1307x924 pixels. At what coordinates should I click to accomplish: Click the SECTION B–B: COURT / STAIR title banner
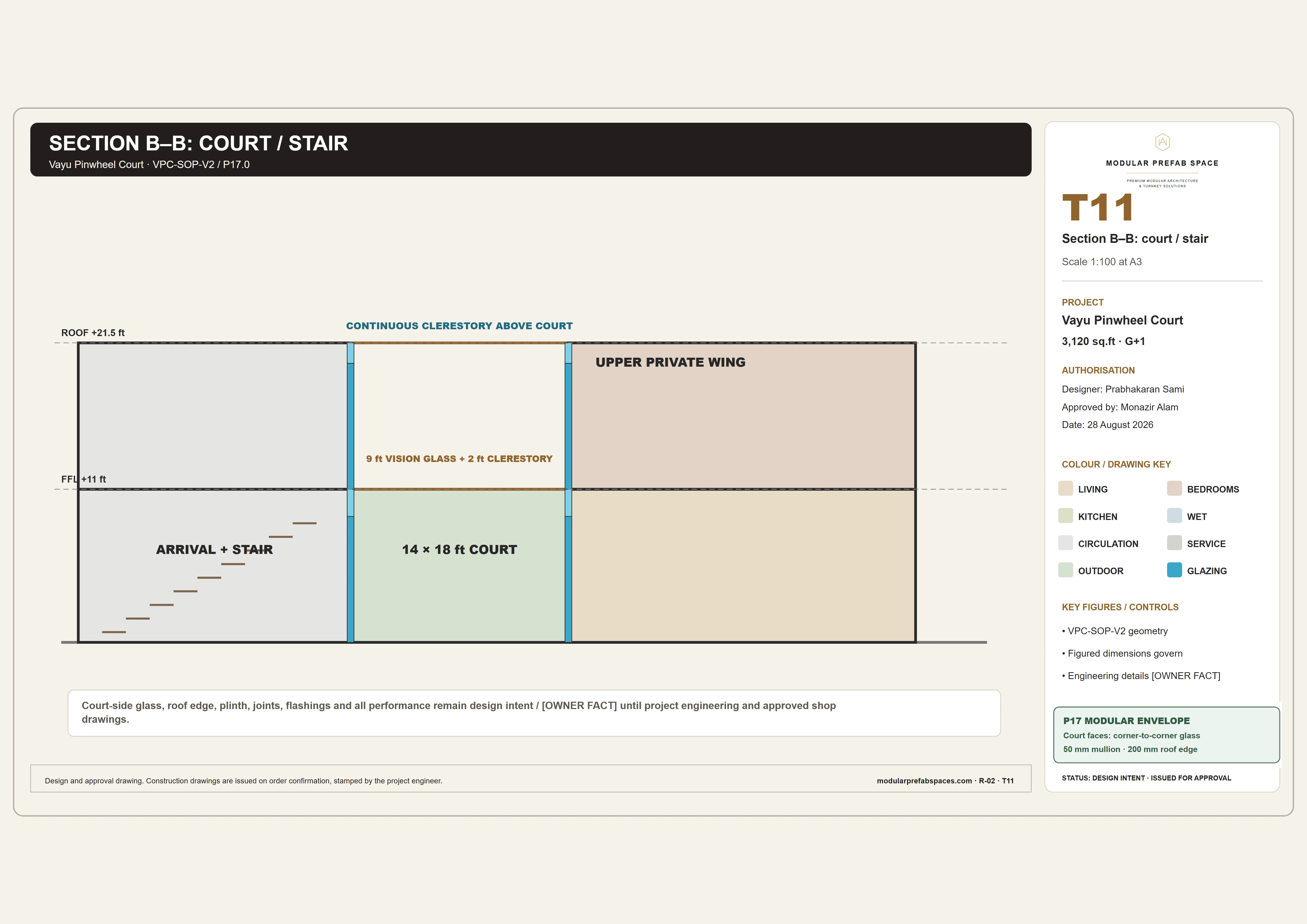531,150
